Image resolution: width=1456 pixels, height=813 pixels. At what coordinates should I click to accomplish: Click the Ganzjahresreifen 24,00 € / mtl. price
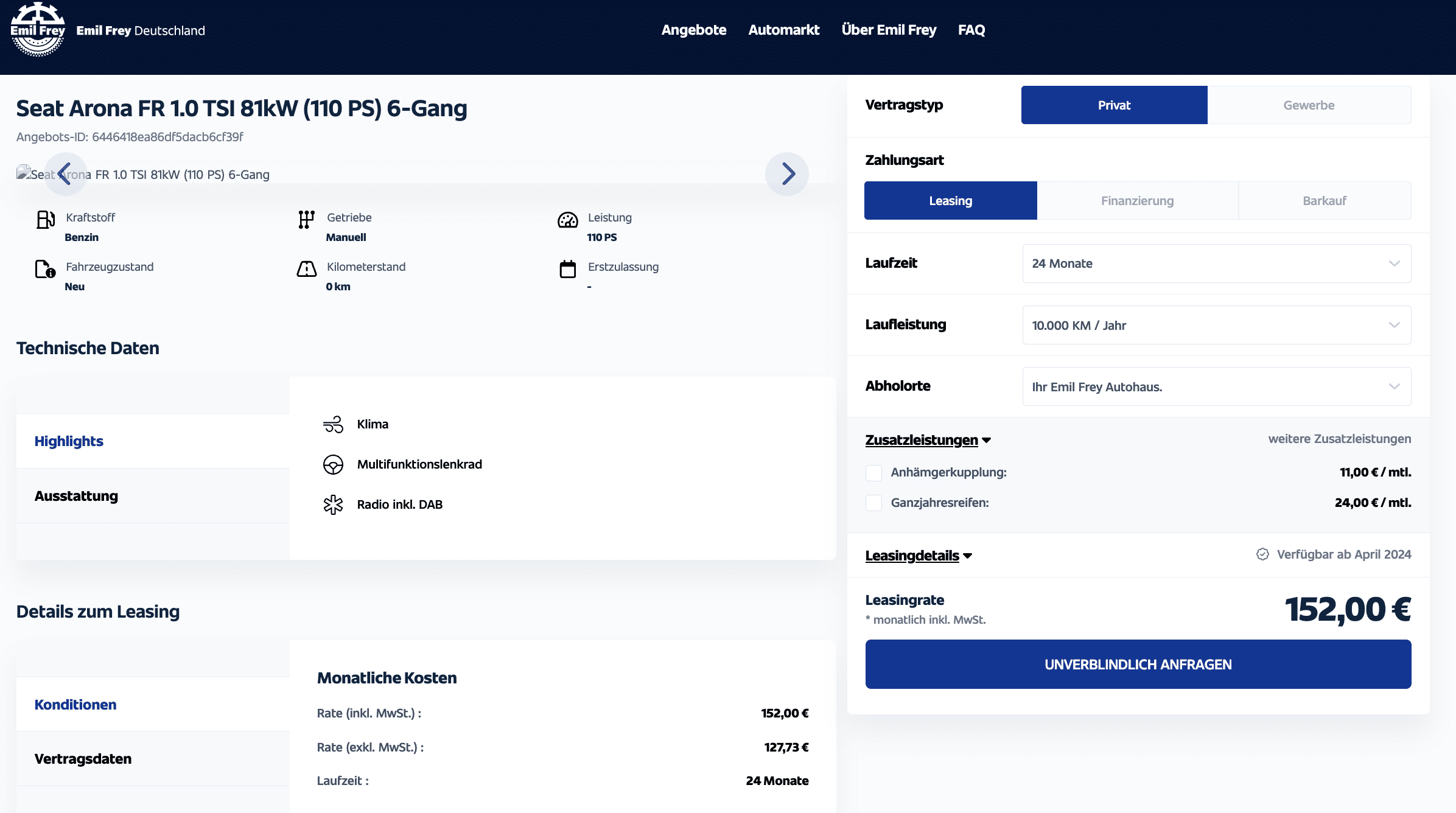click(x=1373, y=503)
